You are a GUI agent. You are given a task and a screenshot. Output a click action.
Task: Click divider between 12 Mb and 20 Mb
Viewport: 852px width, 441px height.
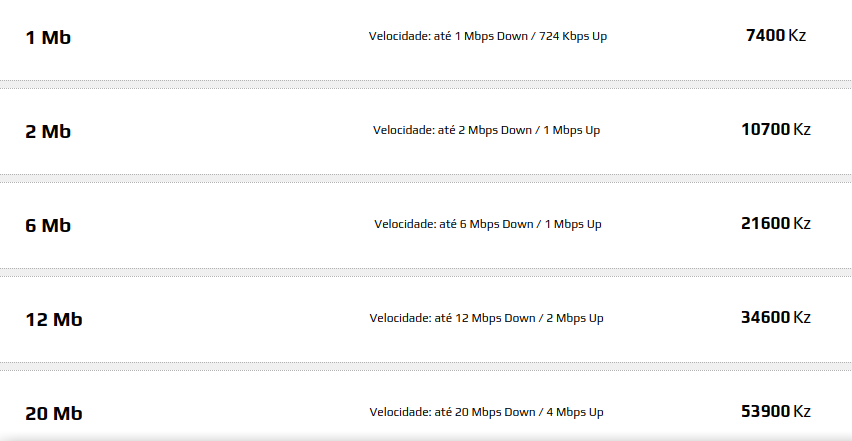coord(426,366)
